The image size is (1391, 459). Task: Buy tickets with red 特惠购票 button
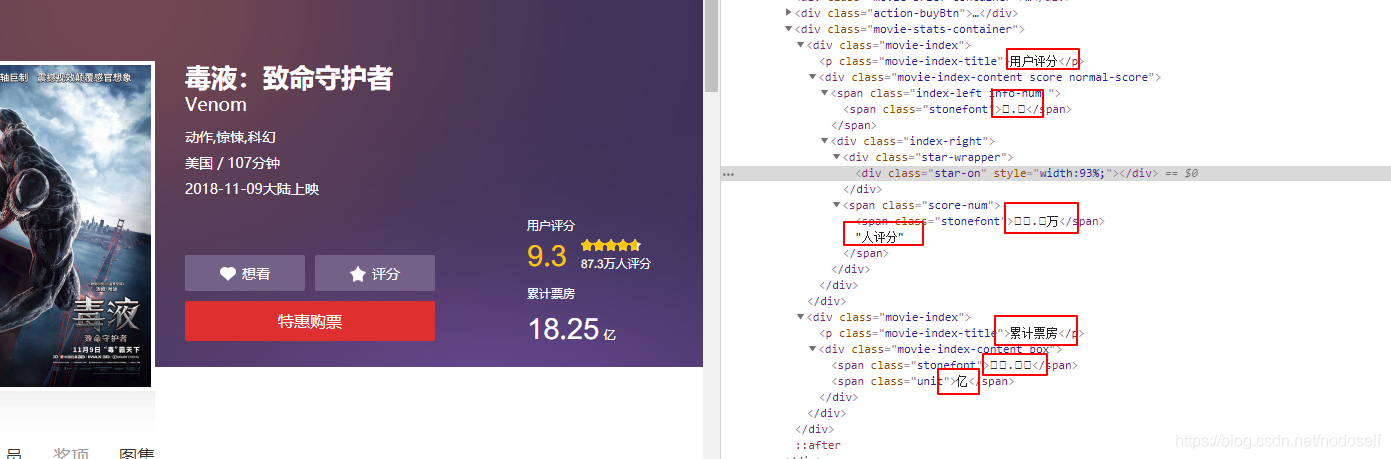click(310, 321)
